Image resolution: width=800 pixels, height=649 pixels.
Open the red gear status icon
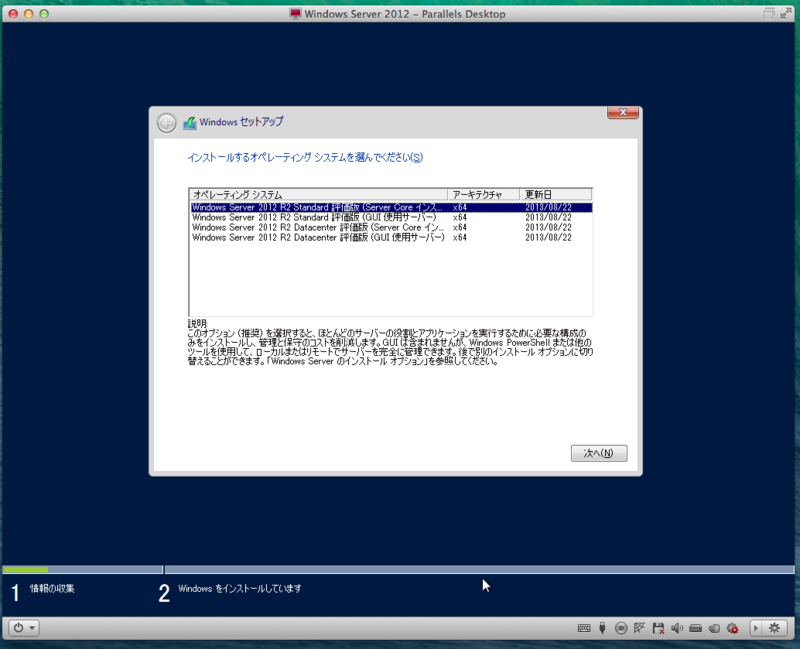(x=733, y=628)
